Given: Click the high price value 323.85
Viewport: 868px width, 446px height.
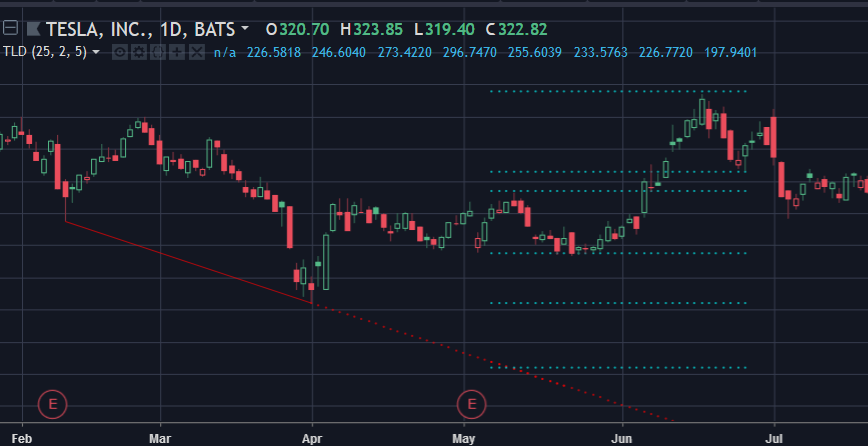Looking at the screenshot, I should coord(378,29).
